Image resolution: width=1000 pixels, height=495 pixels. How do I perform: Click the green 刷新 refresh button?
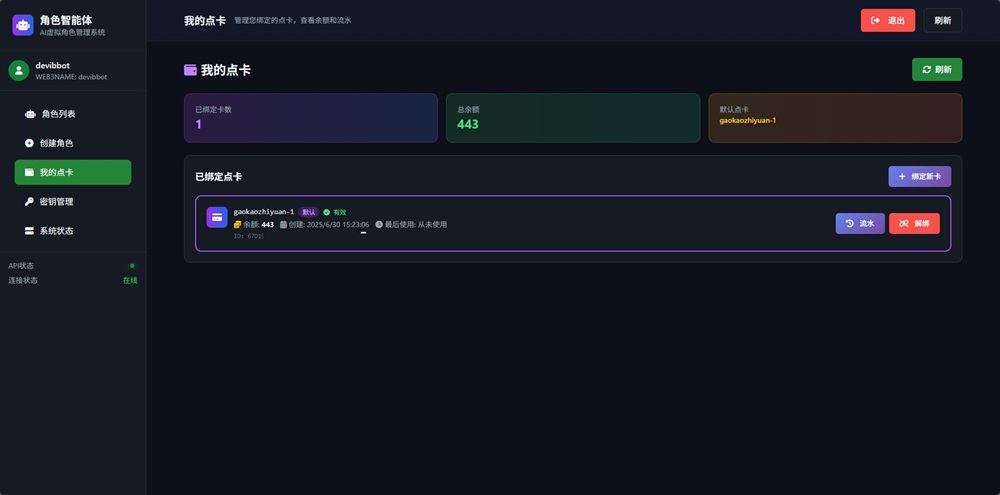pos(937,70)
